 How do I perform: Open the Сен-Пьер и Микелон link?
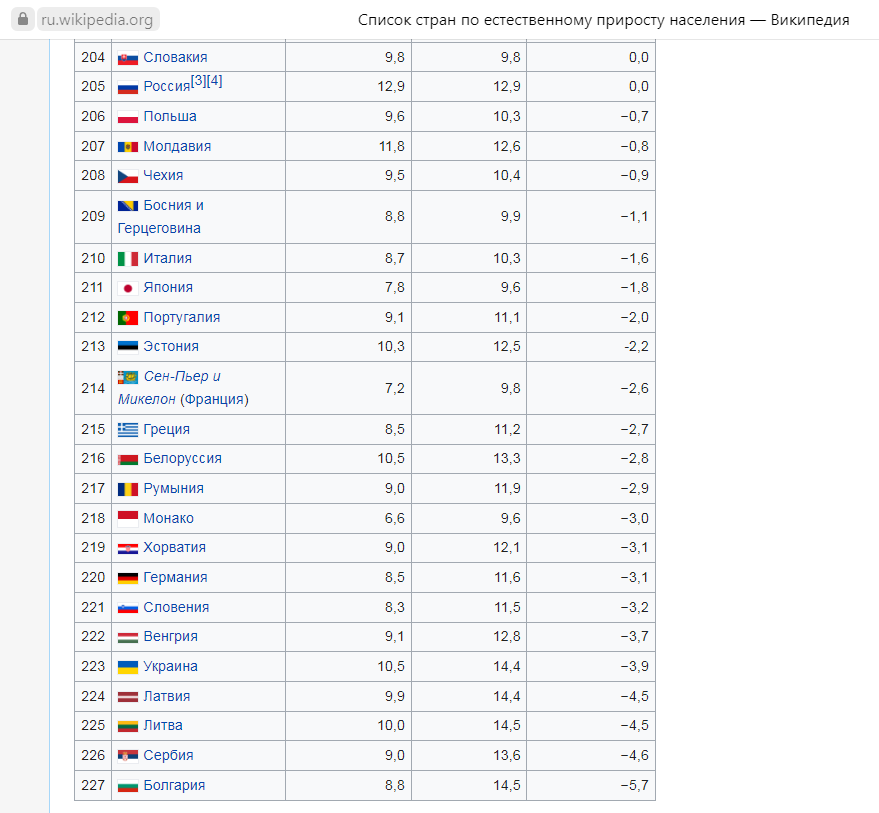click(x=169, y=387)
